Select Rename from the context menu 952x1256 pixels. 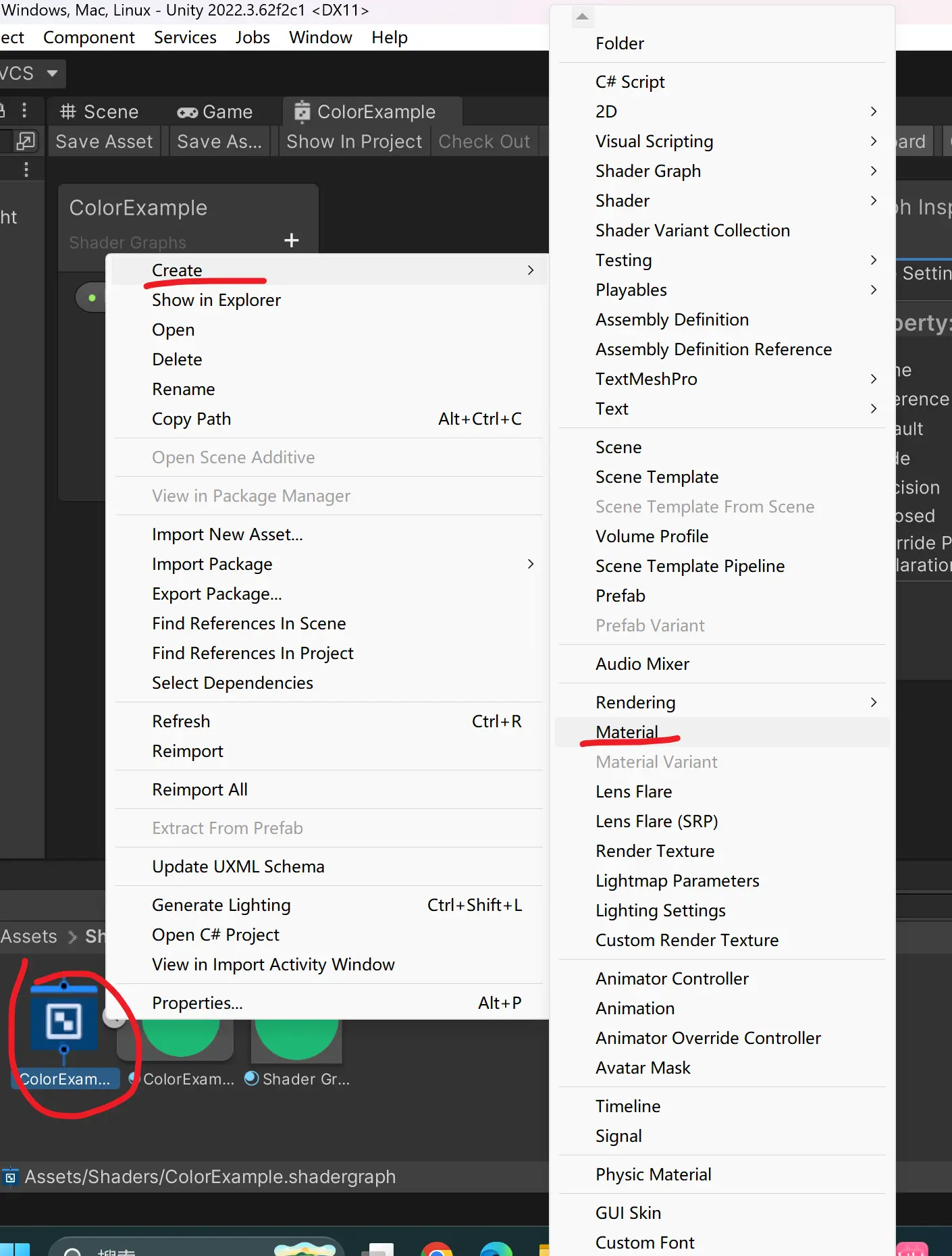tap(329, 389)
